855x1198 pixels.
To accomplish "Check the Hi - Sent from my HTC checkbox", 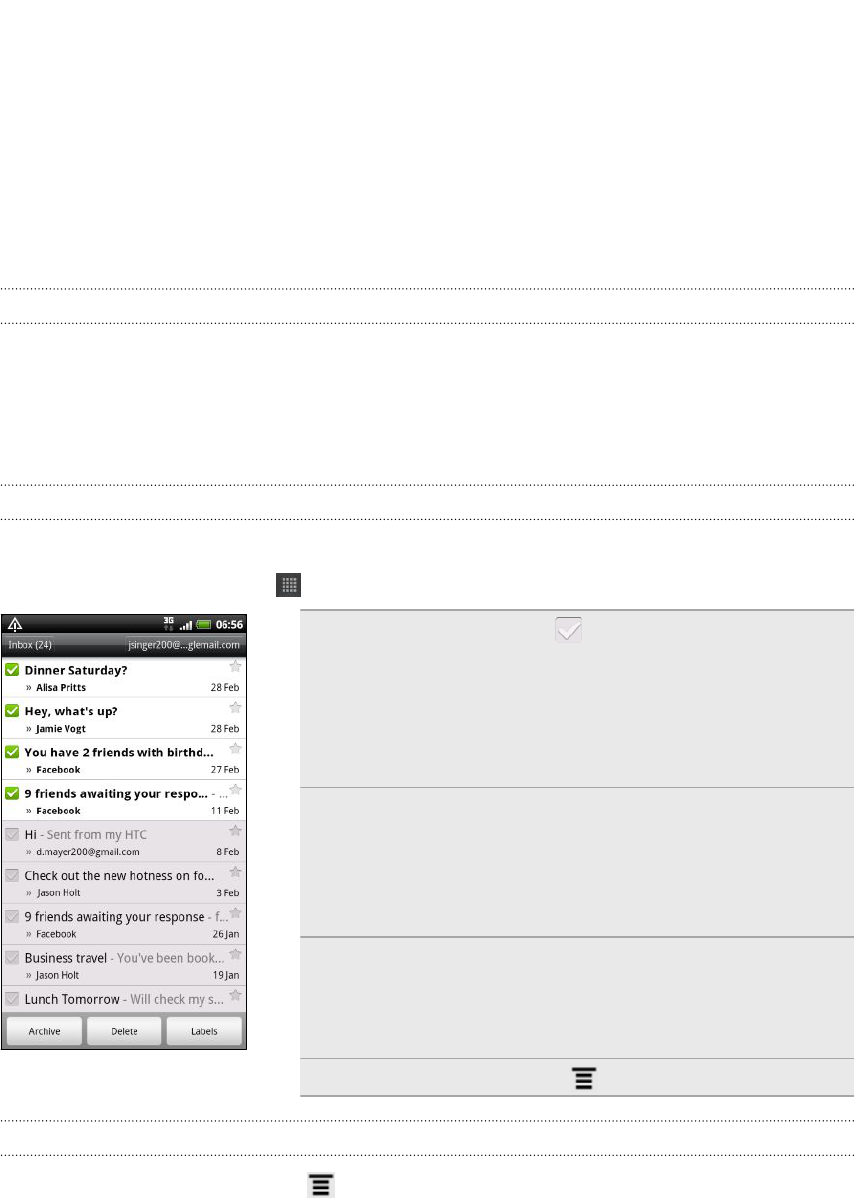I will coord(12,834).
